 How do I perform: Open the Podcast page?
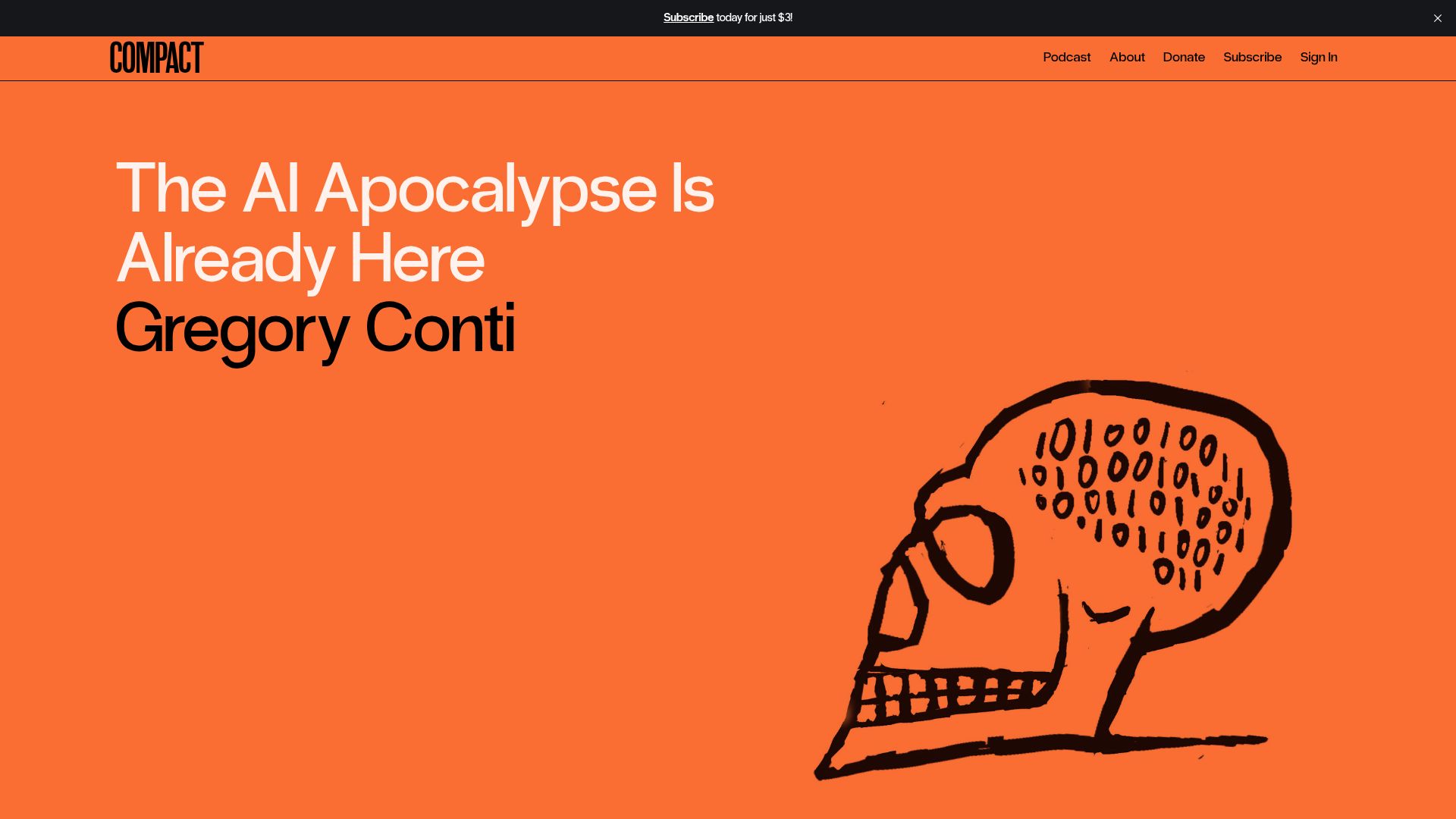[x=1066, y=57]
